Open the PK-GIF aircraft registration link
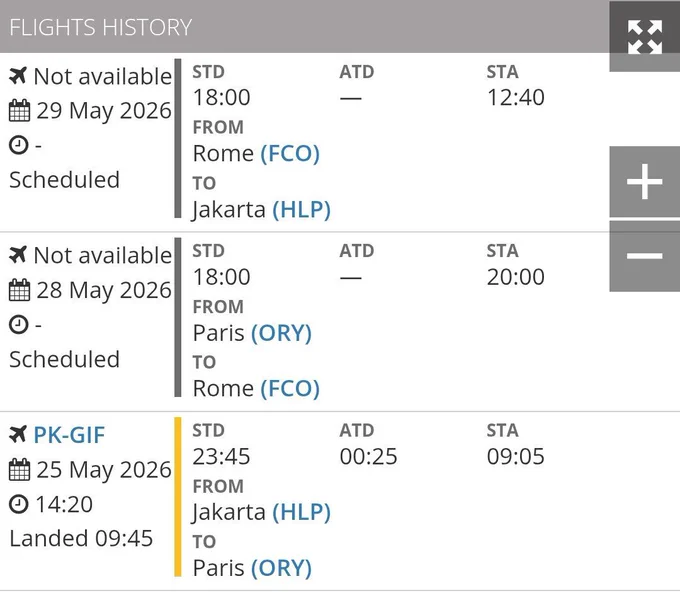 pyautogui.click(x=69, y=435)
